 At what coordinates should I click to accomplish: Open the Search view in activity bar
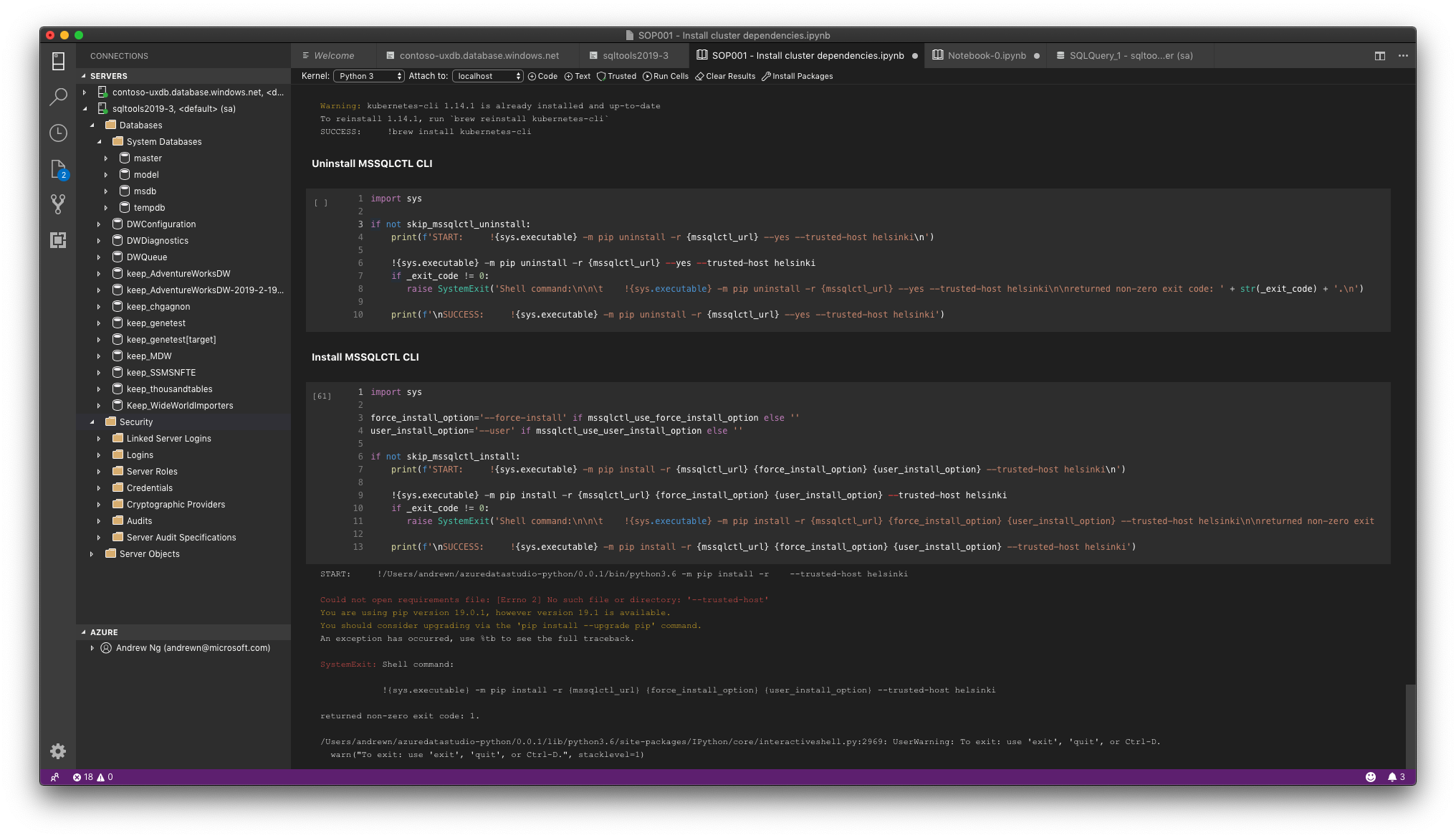[x=58, y=97]
